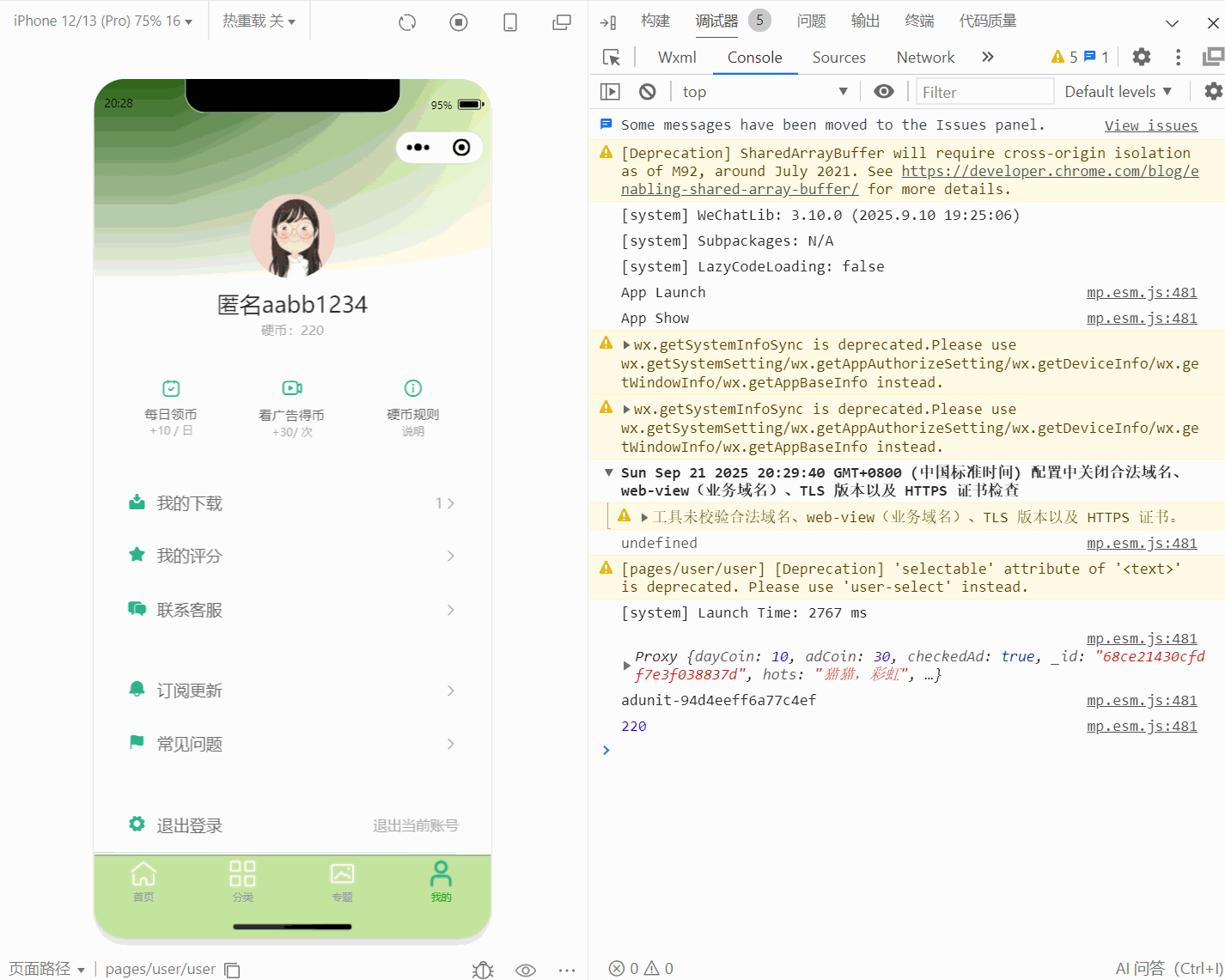
Task: Open the bottom bar three-dot menu
Action: click(567, 970)
